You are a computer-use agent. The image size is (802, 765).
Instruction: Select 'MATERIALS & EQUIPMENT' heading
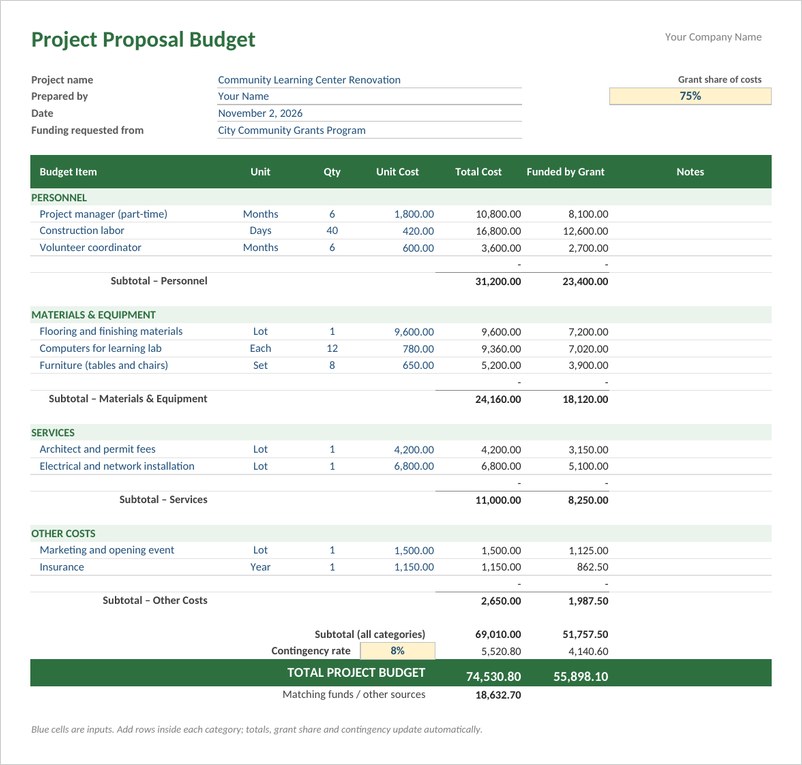coord(94,315)
